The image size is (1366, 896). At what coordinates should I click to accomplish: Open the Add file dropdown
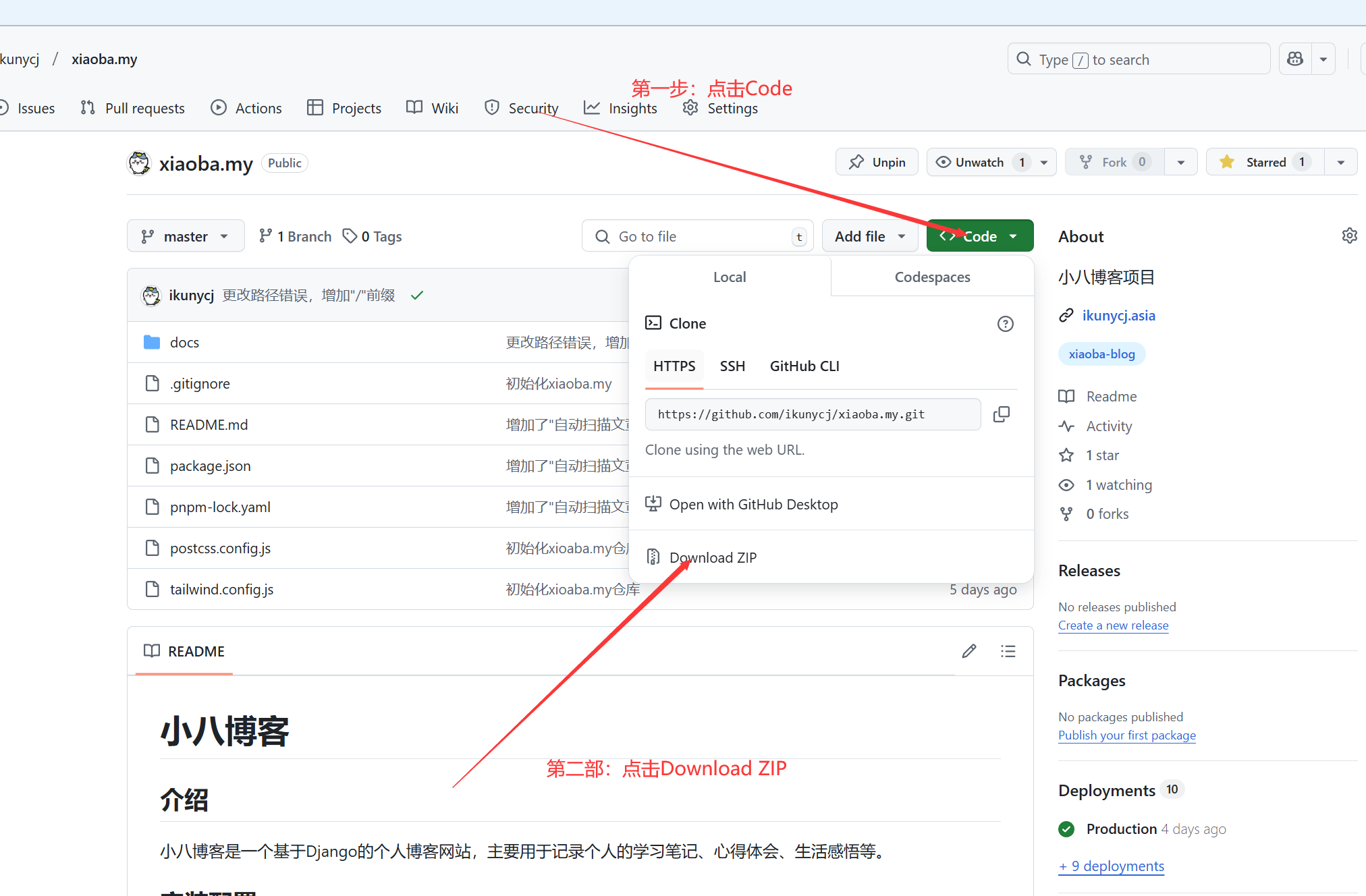[x=870, y=236]
